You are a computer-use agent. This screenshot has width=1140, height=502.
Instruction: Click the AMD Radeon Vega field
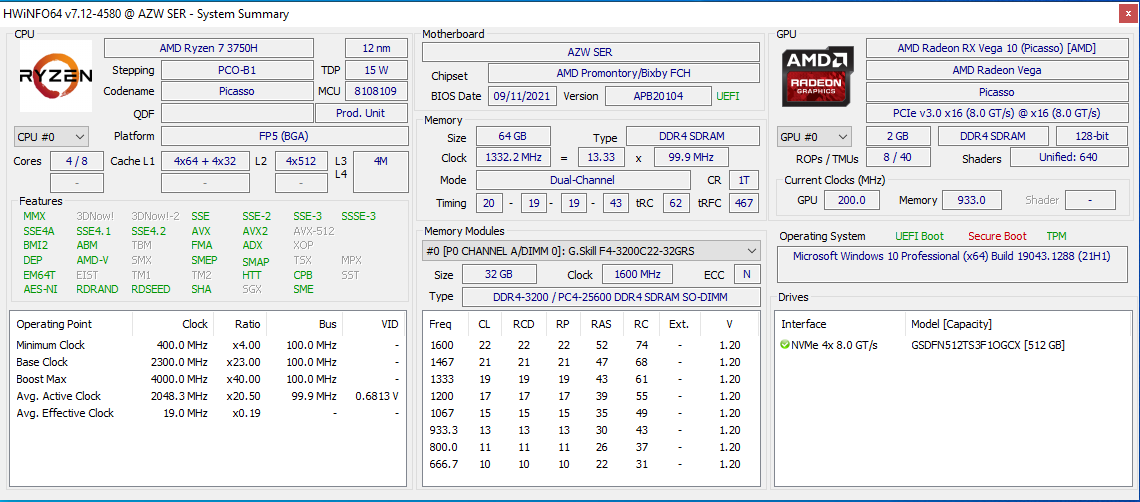point(996,70)
